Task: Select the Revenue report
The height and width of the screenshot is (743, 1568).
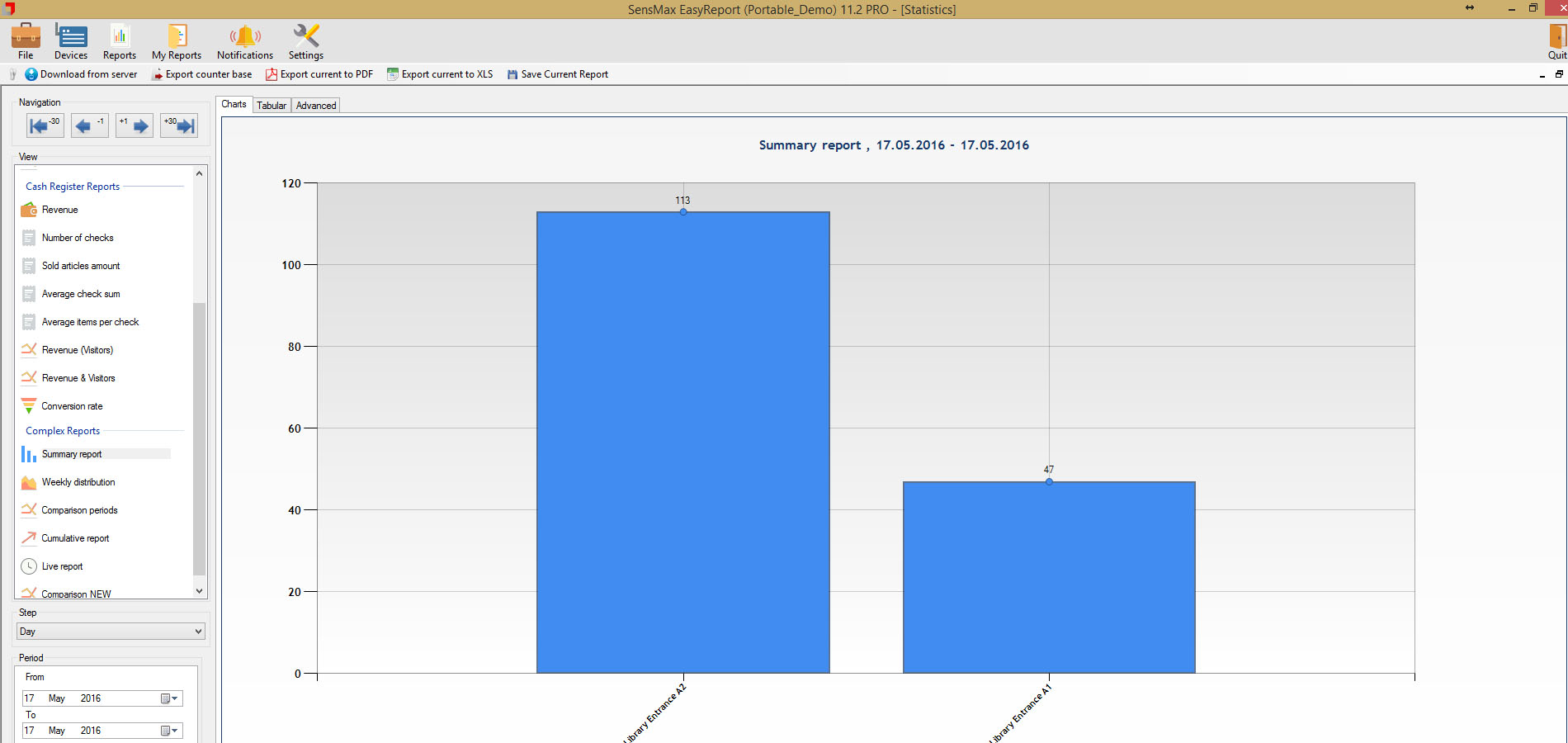Action: (x=60, y=210)
